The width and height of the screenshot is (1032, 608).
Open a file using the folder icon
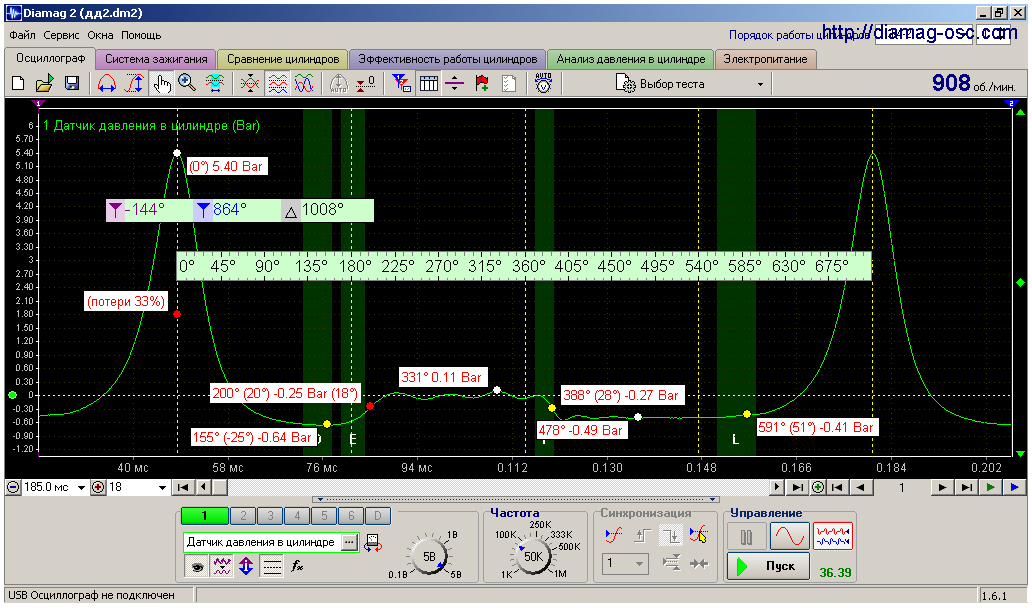[x=44, y=83]
